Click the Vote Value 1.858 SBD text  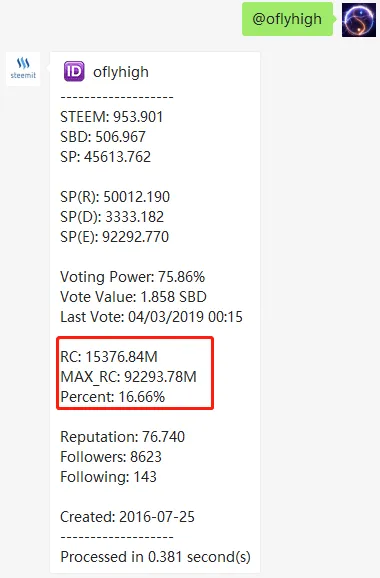click(133, 297)
